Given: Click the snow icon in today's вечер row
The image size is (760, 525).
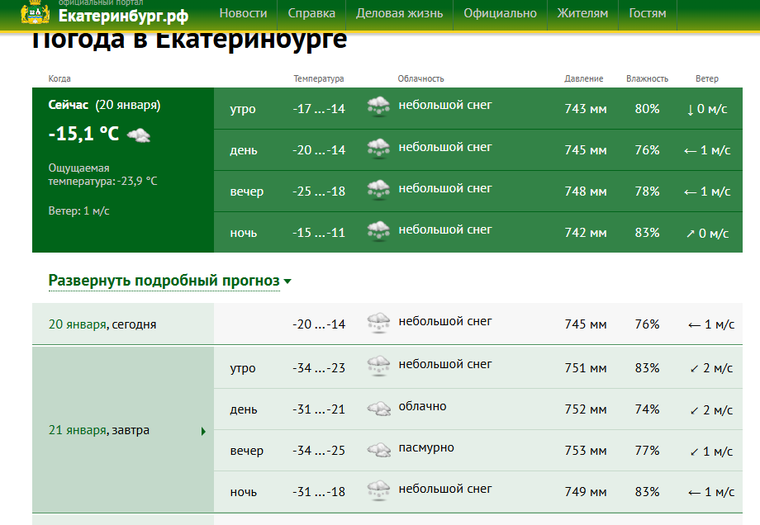Looking at the screenshot, I should (x=378, y=190).
